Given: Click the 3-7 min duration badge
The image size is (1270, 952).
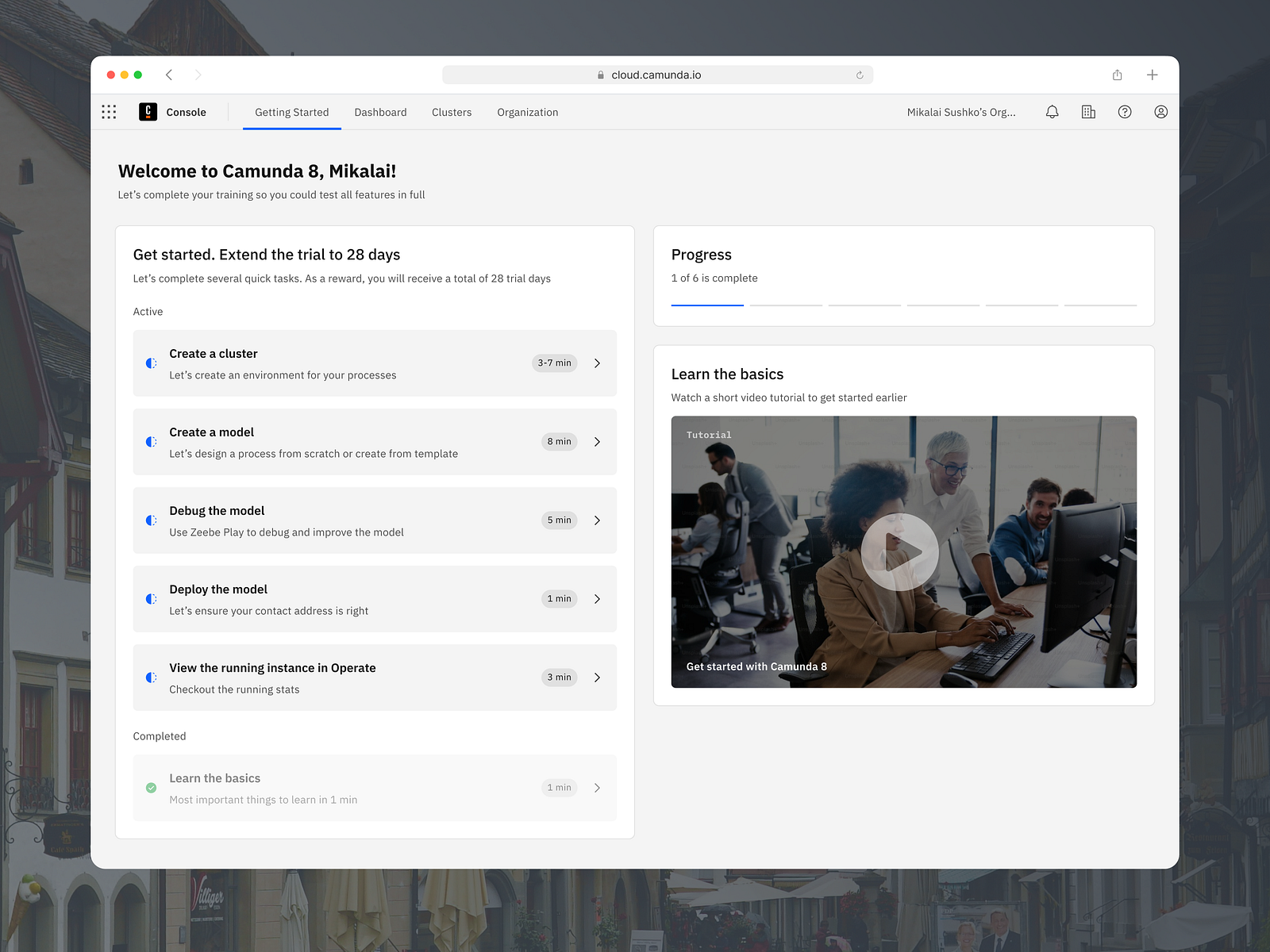Looking at the screenshot, I should [555, 363].
